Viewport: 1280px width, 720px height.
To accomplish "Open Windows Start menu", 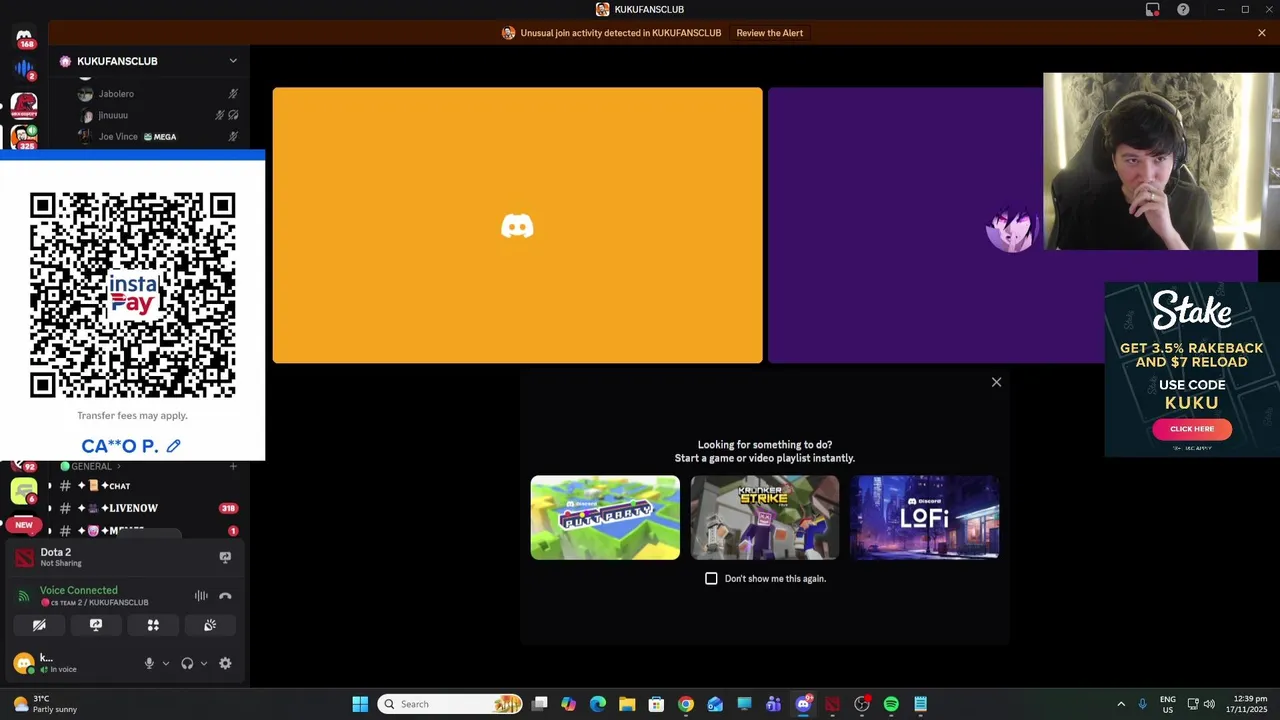I will (x=360, y=704).
